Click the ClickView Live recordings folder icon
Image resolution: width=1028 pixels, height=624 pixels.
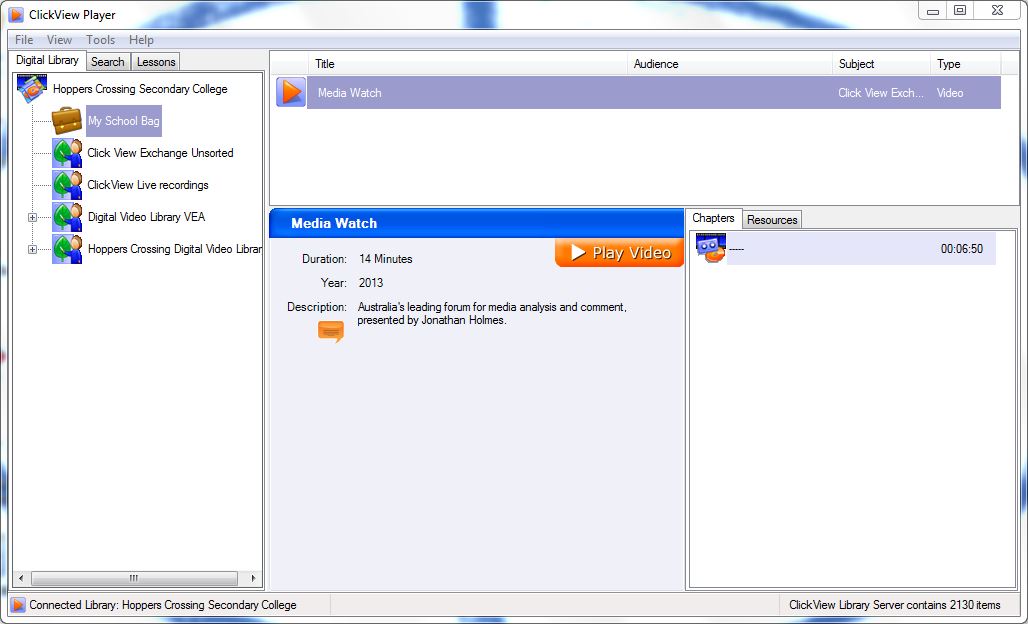click(67, 185)
